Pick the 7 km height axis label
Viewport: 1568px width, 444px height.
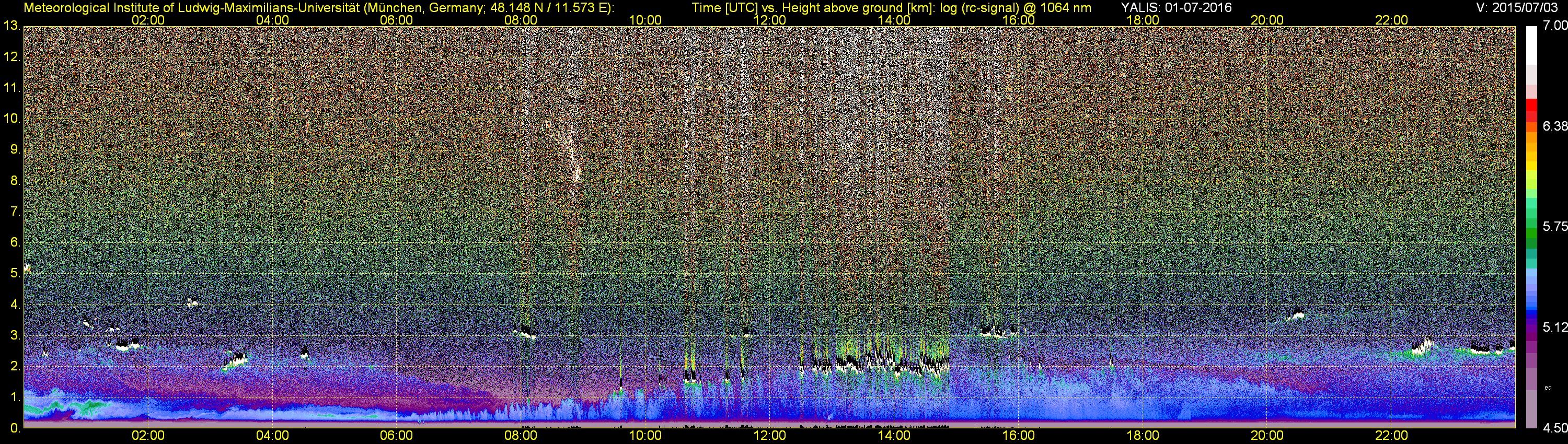[15, 212]
